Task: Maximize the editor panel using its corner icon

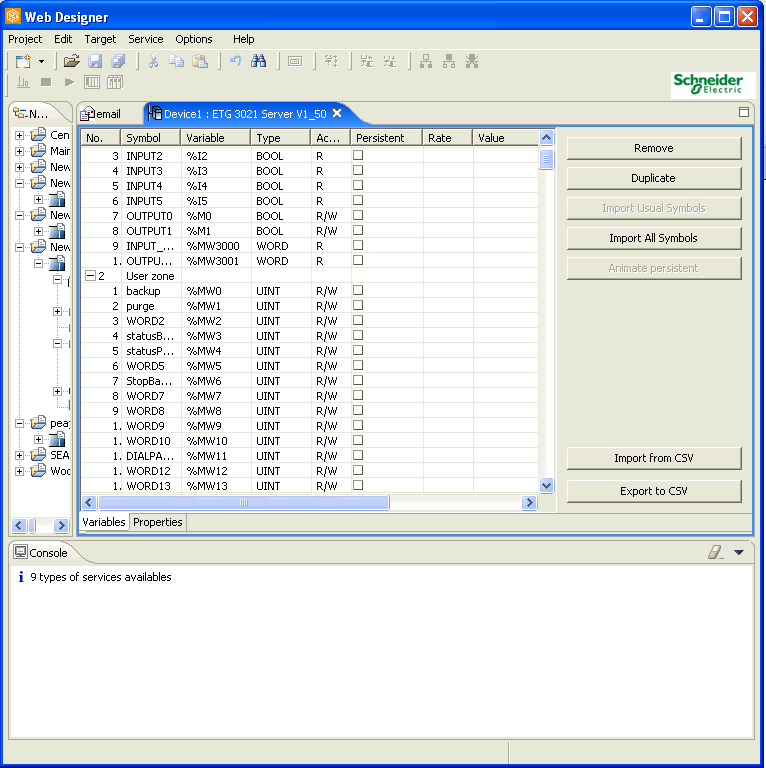Action: pyautogui.click(x=743, y=112)
